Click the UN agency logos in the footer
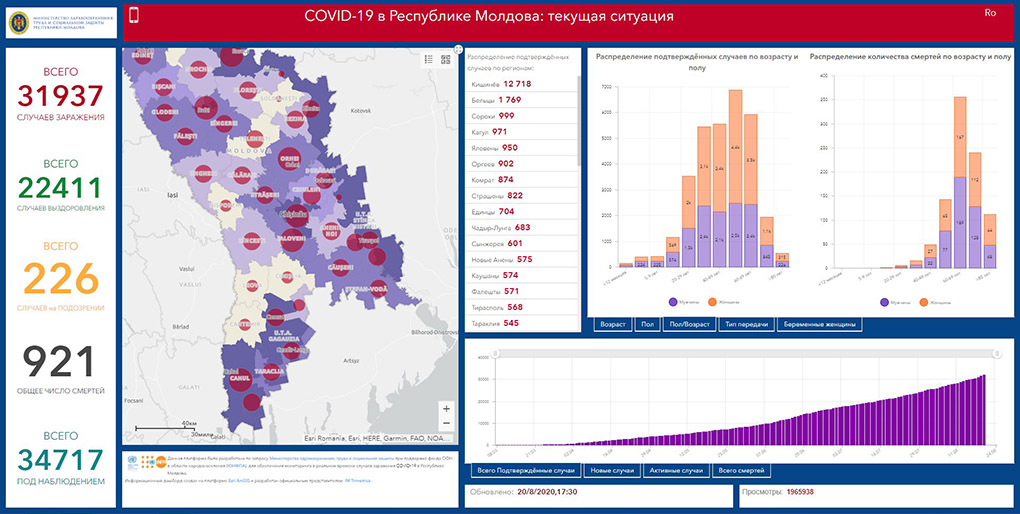 (x=145, y=460)
